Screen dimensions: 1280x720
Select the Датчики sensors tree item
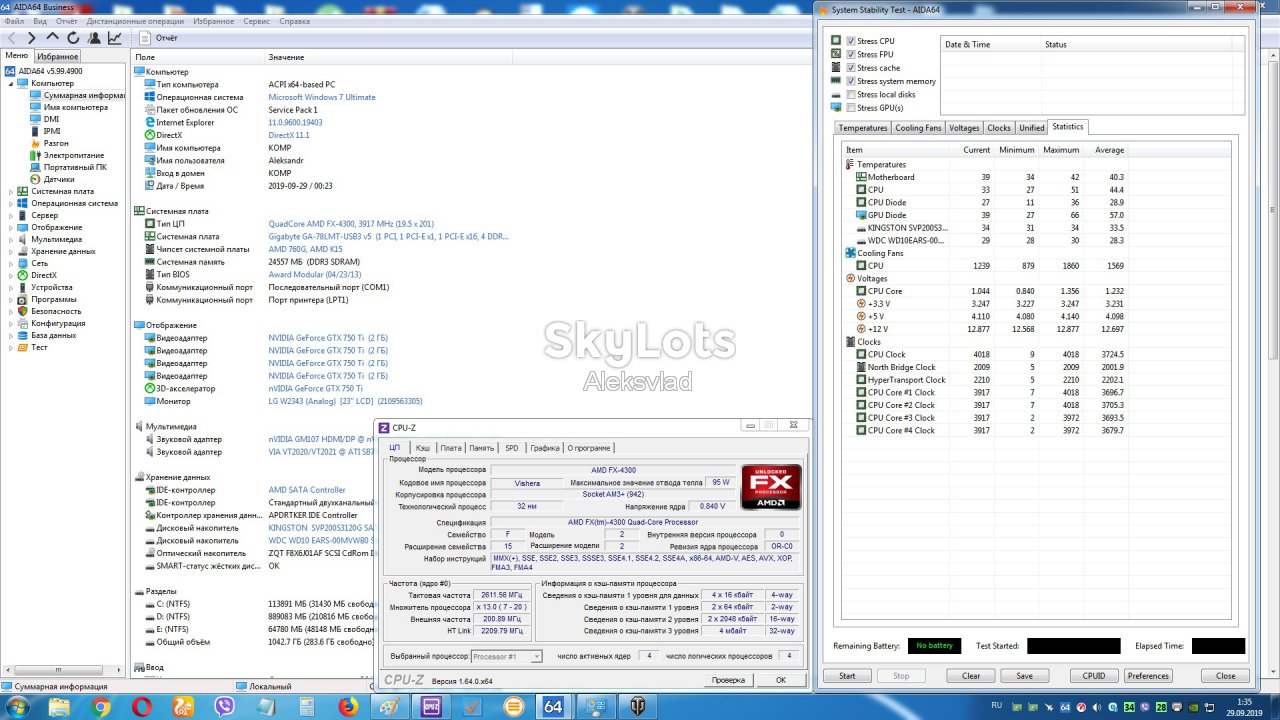pyautogui.click(x=59, y=179)
